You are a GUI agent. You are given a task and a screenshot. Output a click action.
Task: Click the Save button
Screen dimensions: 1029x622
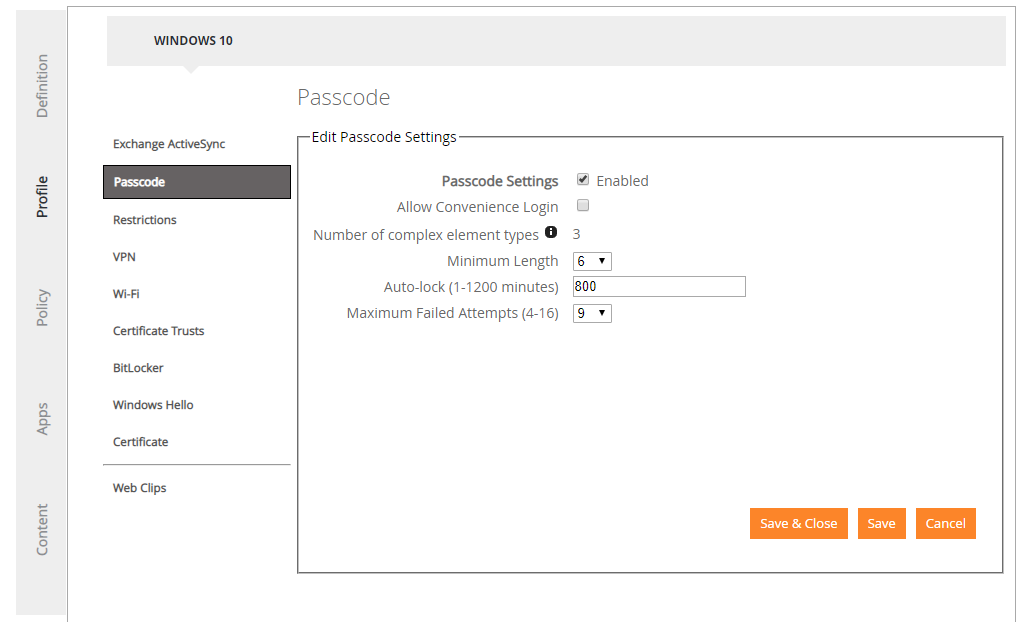(x=881, y=524)
